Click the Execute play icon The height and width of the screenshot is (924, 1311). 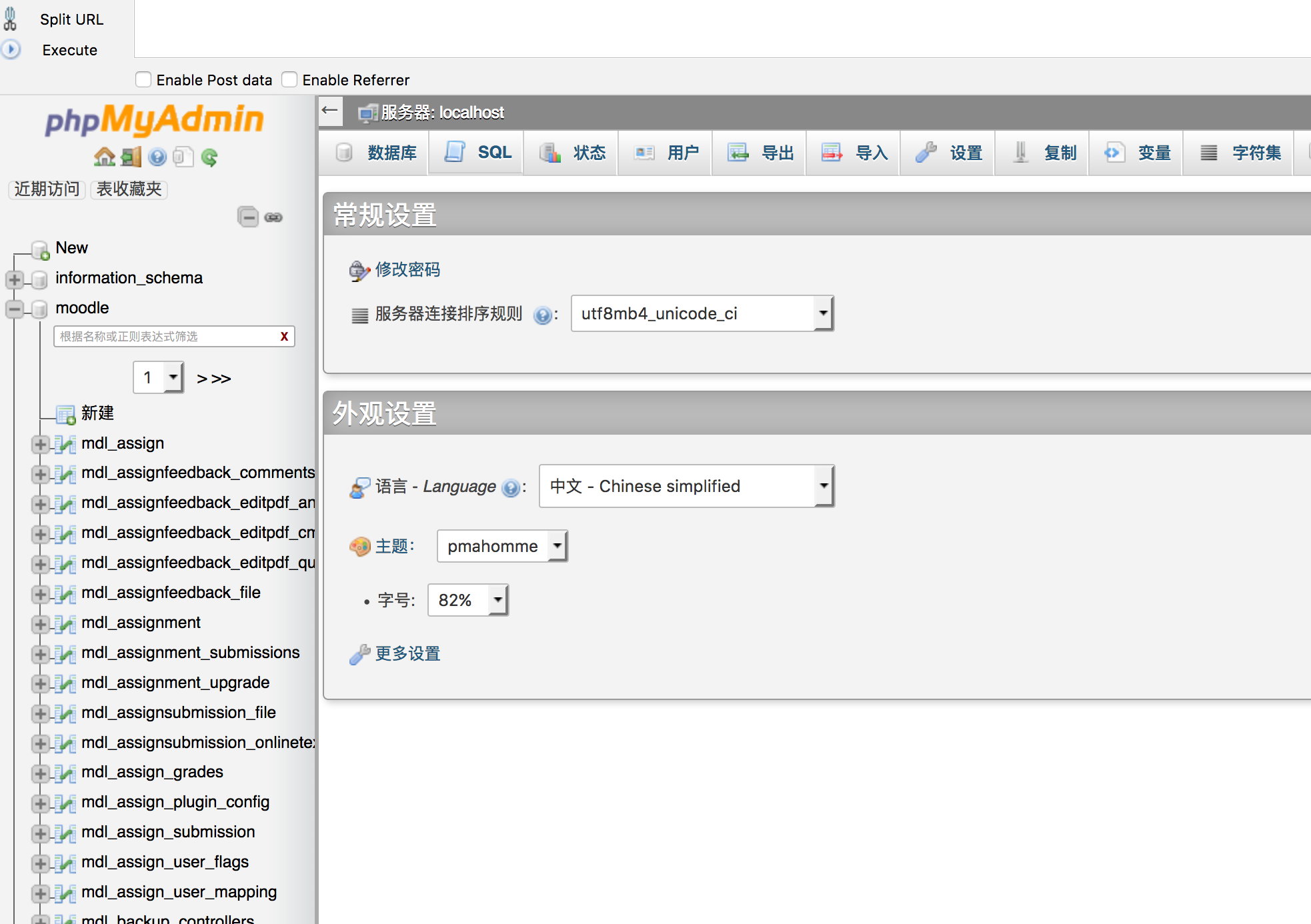click(11, 49)
